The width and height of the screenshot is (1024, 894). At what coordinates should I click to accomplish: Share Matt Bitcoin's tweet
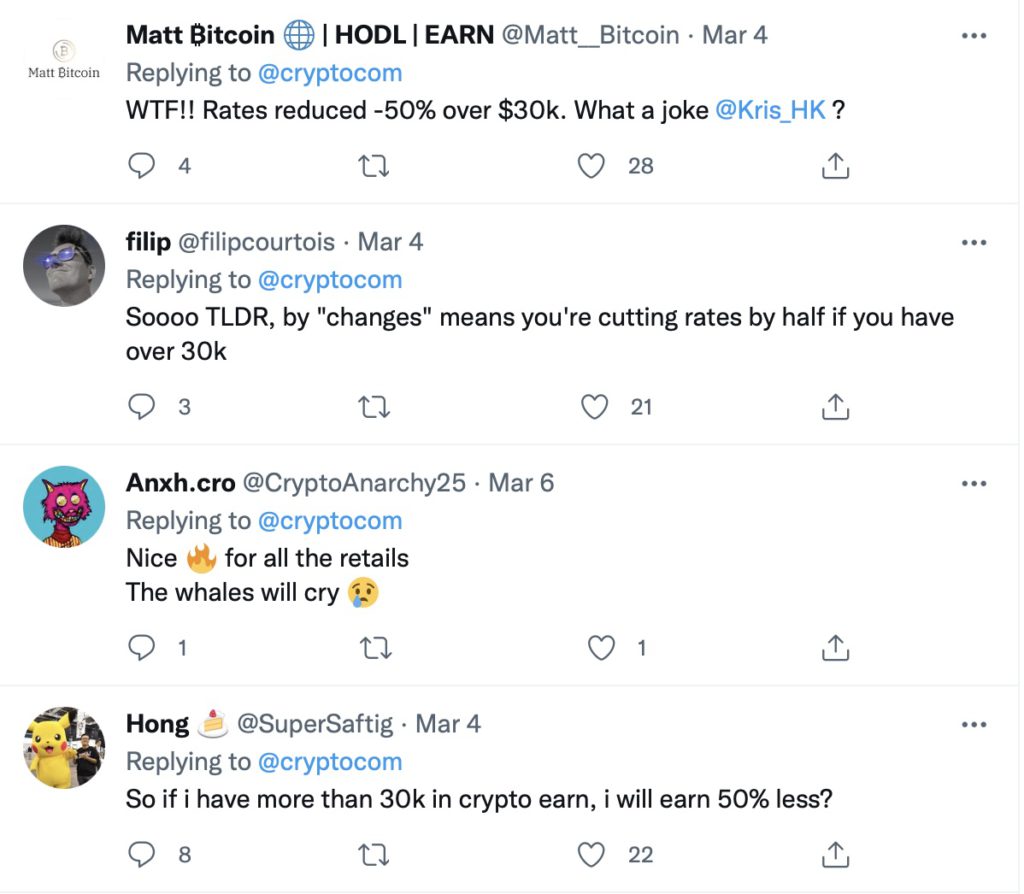(835, 166)
